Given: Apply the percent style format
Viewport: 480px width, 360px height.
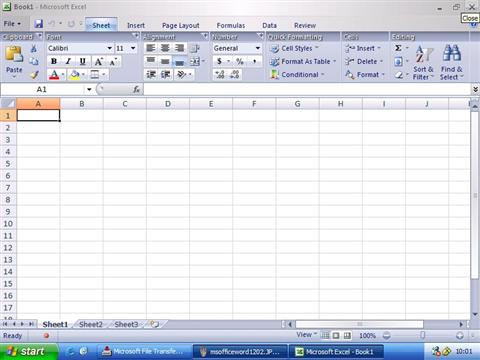Looking at the screenshot, I should click(240, 61).
